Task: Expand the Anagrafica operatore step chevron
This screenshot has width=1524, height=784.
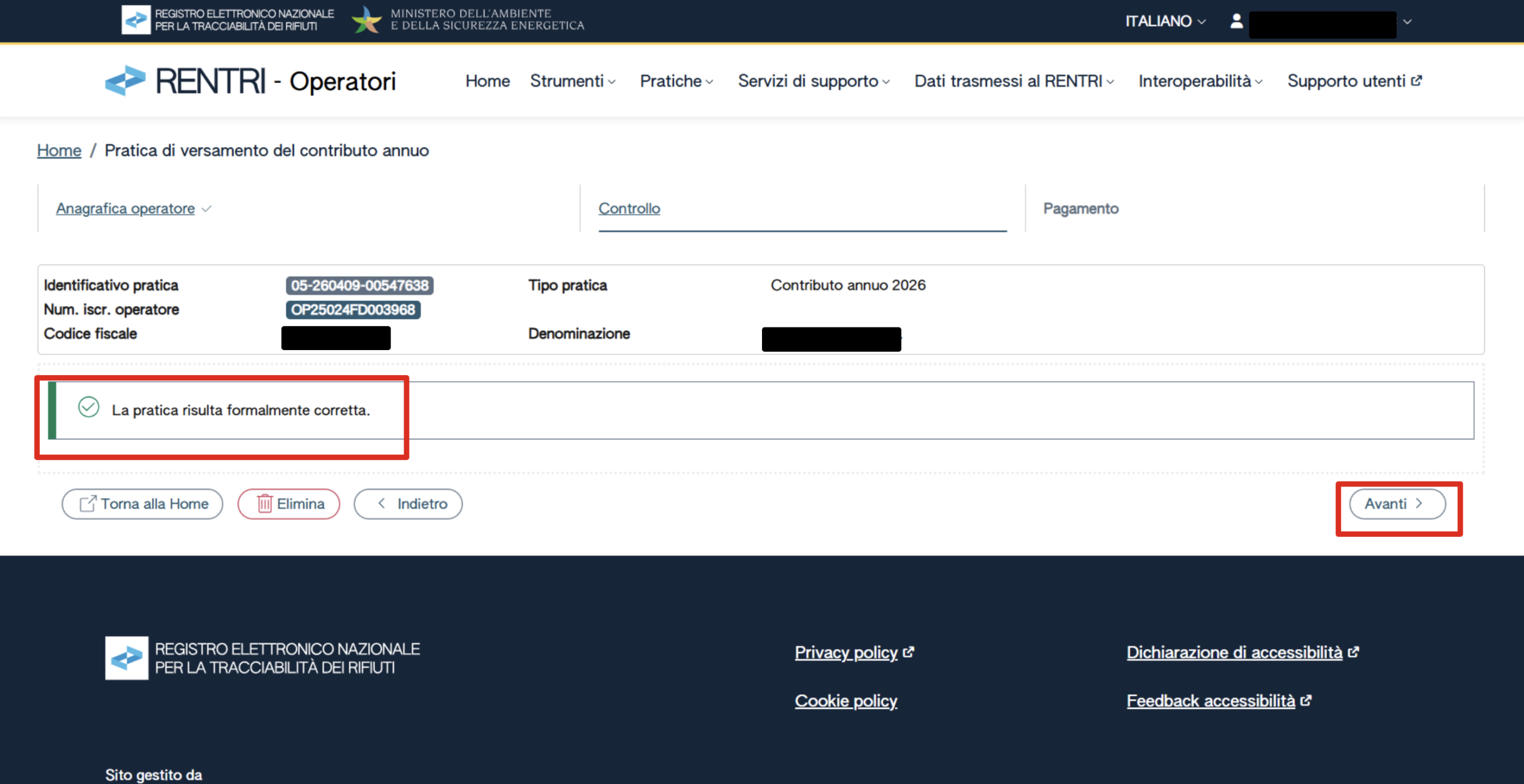Action: click(x=207, y=209)
